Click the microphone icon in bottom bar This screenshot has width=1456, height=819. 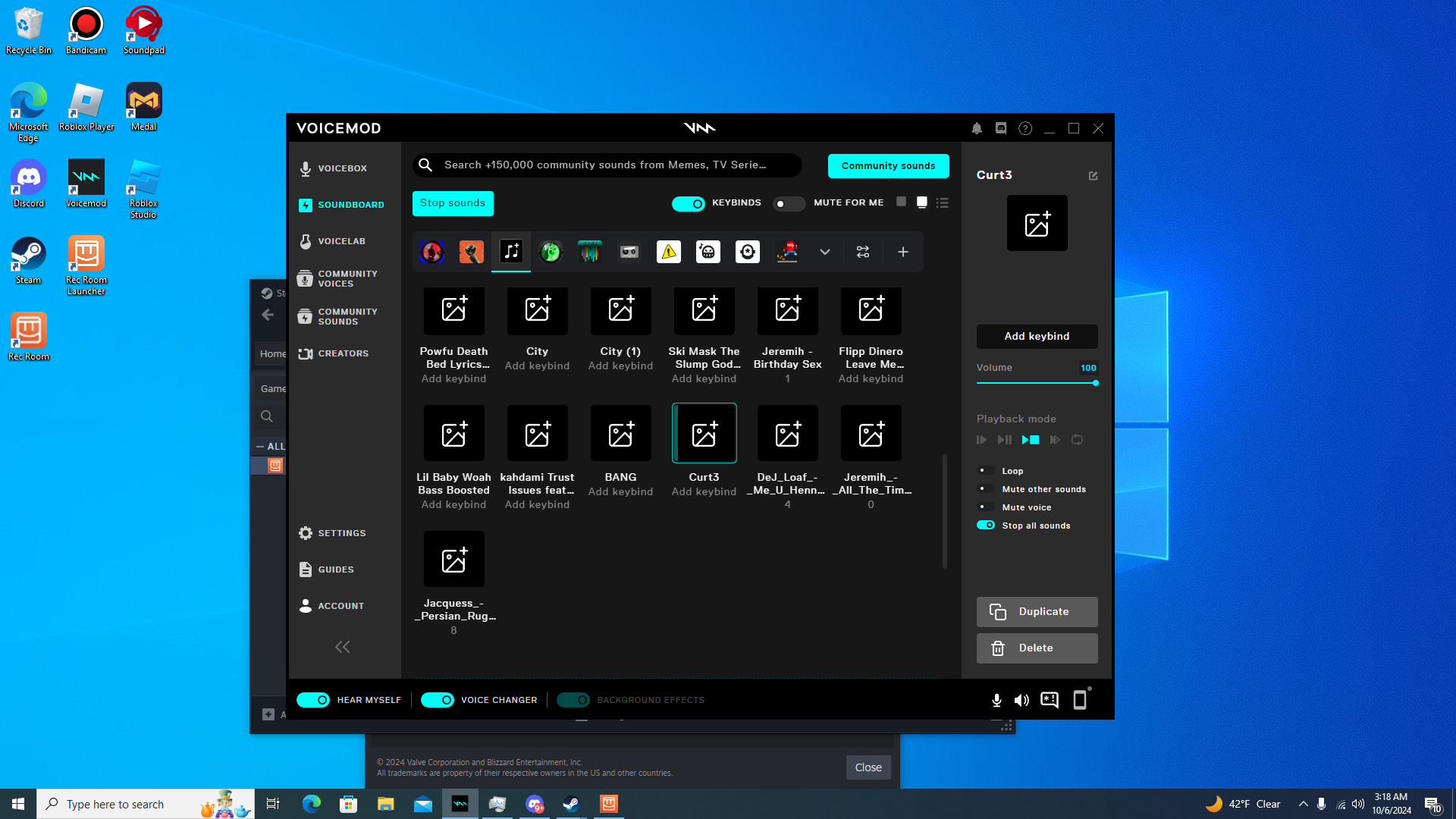(996, 700)
